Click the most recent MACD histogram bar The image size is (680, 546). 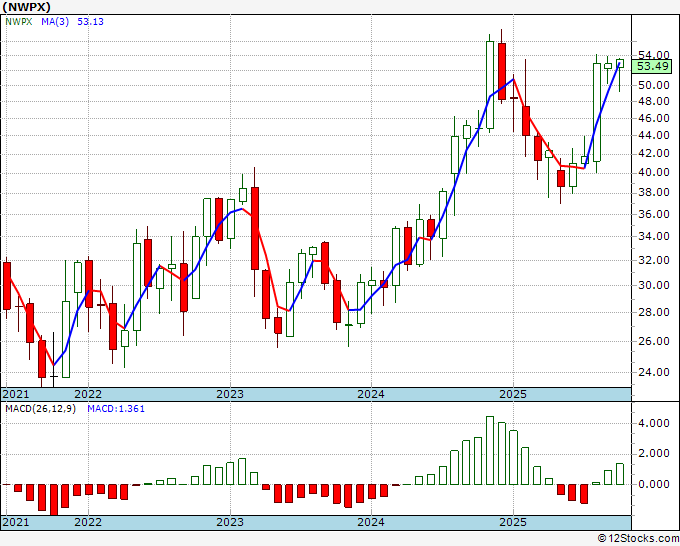620,474
